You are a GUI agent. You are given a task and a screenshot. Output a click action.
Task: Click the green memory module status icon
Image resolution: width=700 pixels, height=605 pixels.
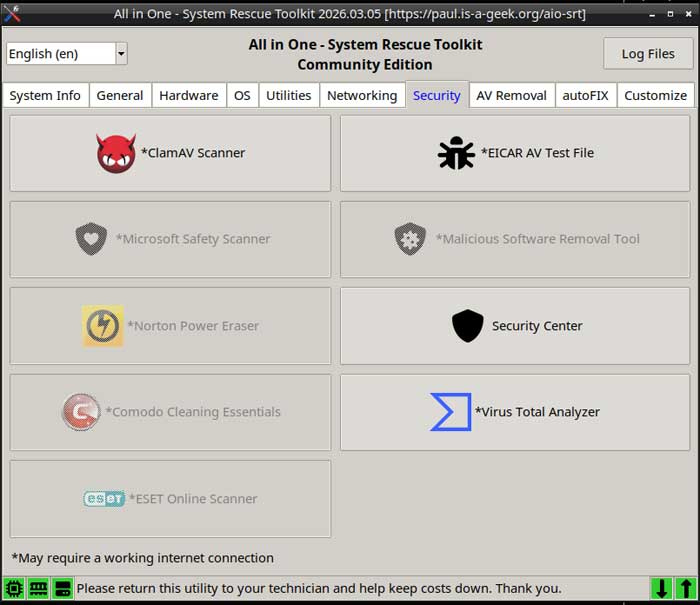coord(38,588)
